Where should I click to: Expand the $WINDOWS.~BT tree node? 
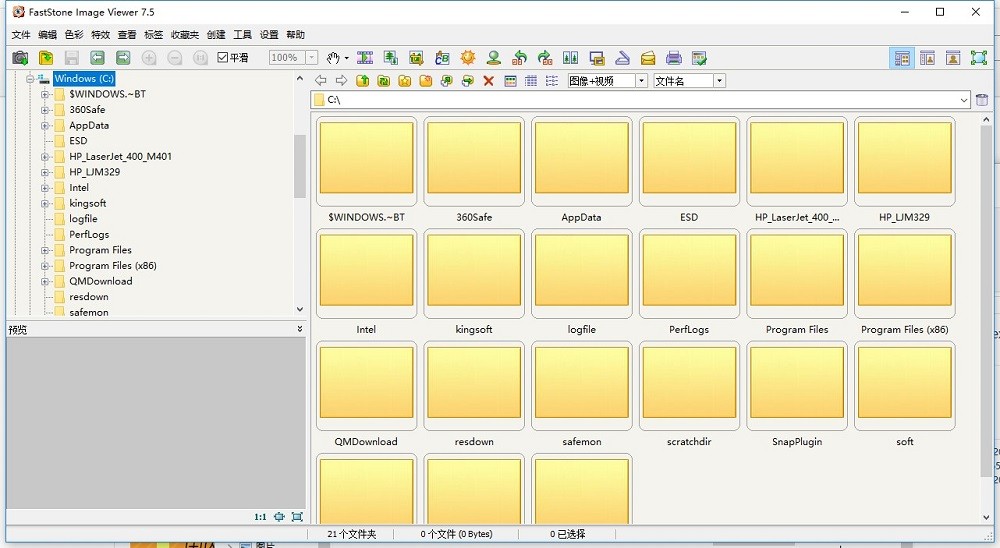point(45,94)
